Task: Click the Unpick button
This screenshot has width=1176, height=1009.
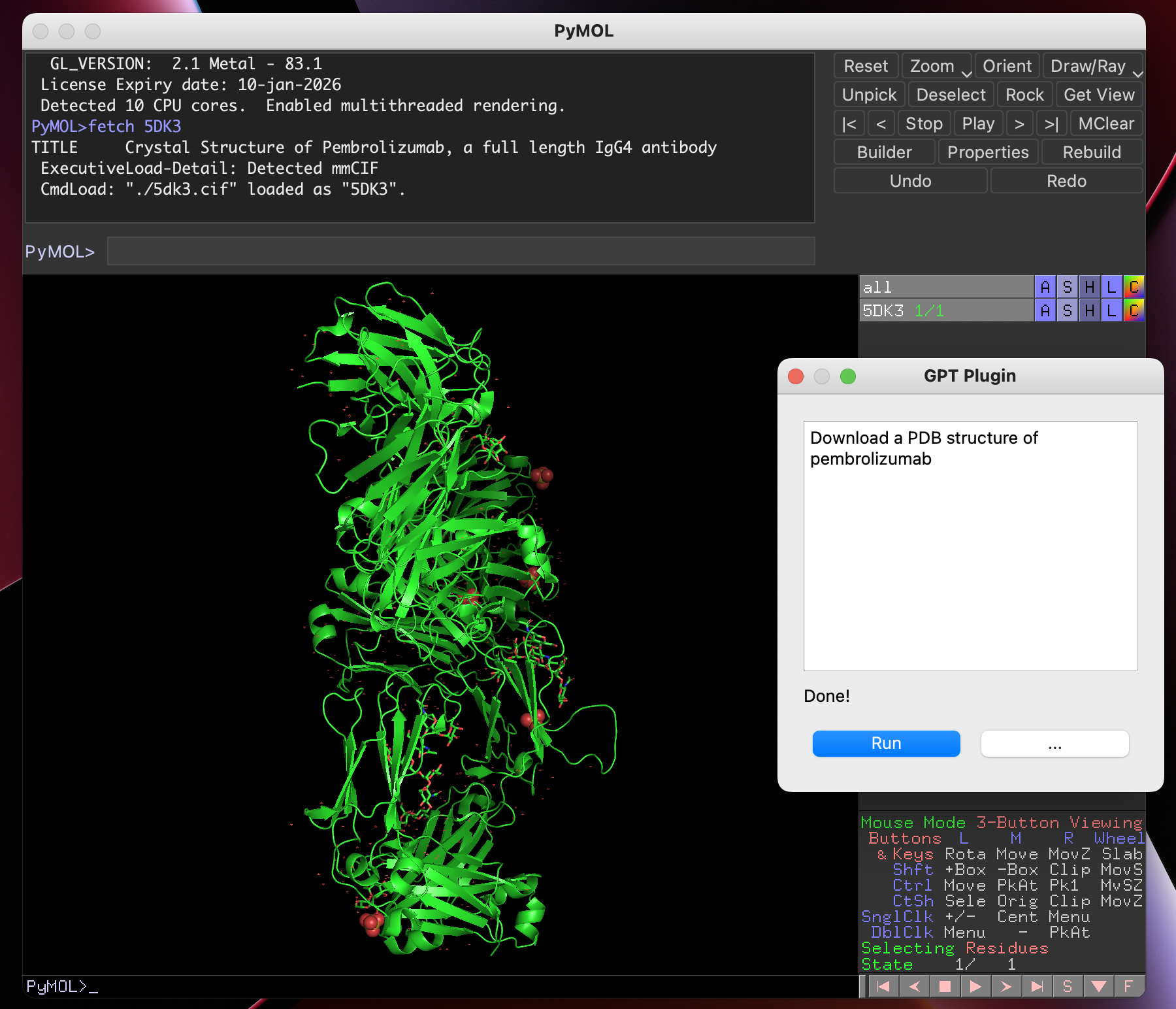Action: 870,95
